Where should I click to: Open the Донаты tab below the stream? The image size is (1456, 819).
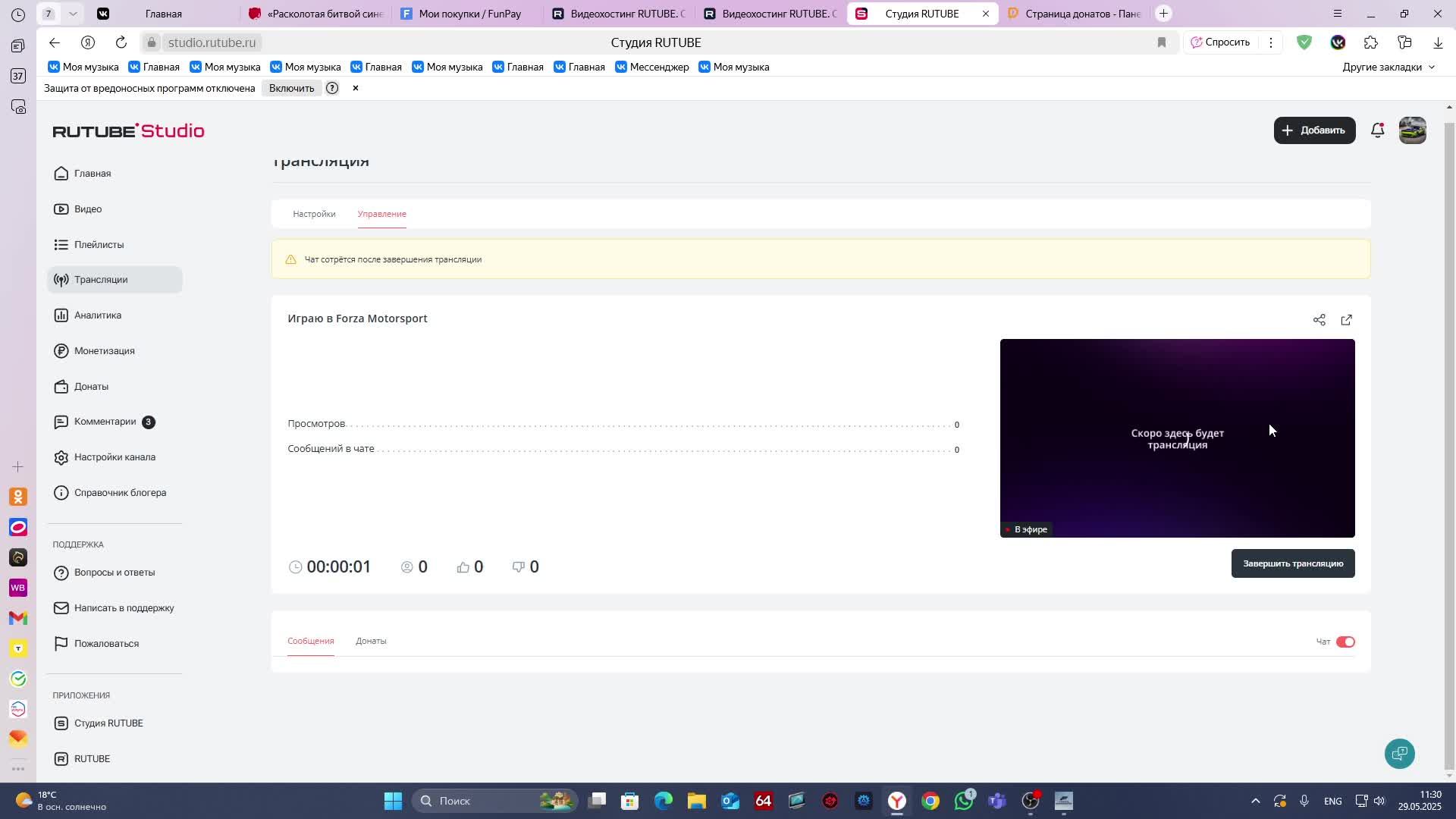(371, 641)
